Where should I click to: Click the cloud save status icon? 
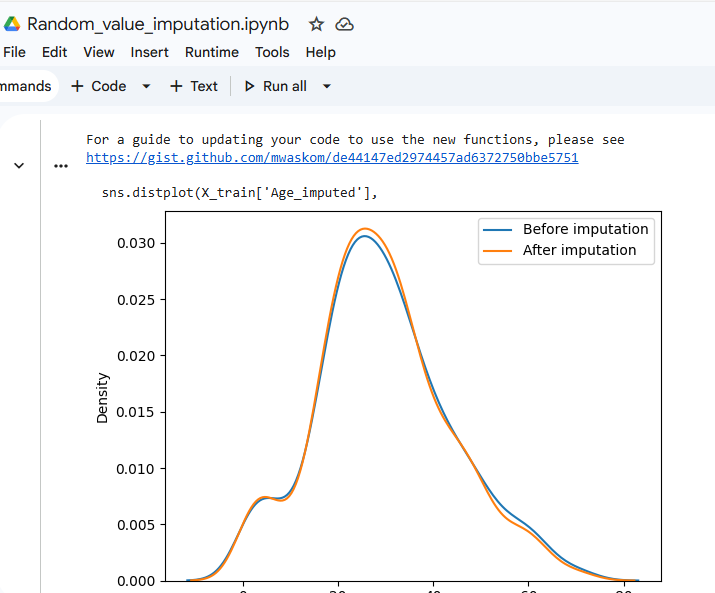click(x=344, y=24)
